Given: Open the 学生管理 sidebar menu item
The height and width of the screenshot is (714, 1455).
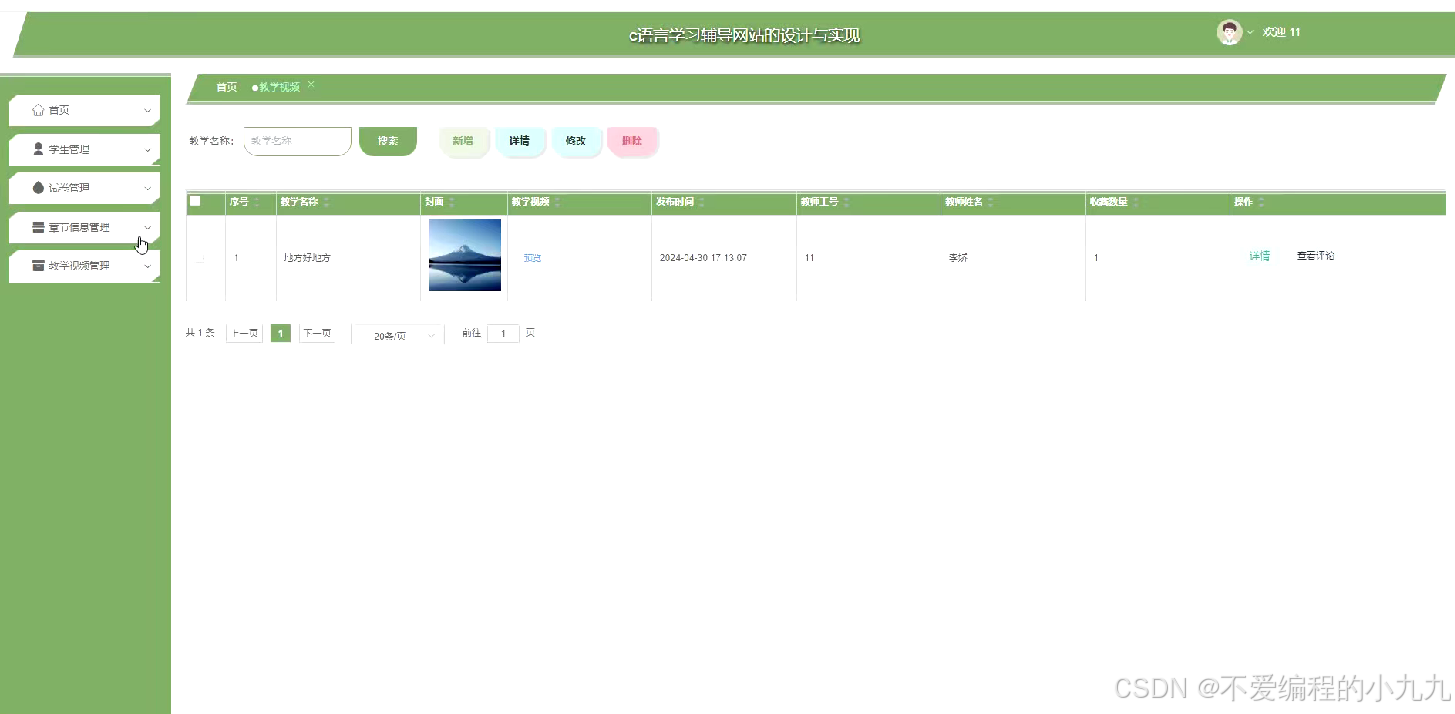Looking at the screenshot, I should [84, 149].
